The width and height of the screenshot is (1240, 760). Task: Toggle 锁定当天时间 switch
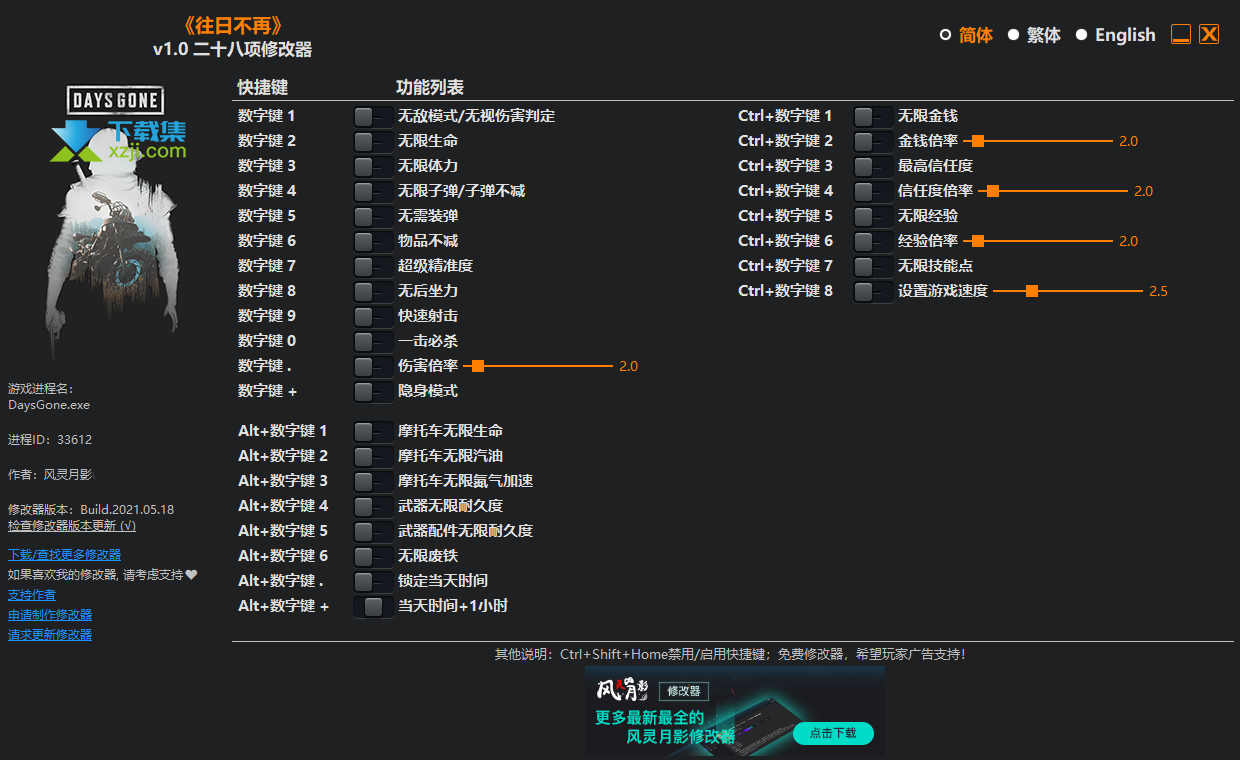[x=374, y=581]
